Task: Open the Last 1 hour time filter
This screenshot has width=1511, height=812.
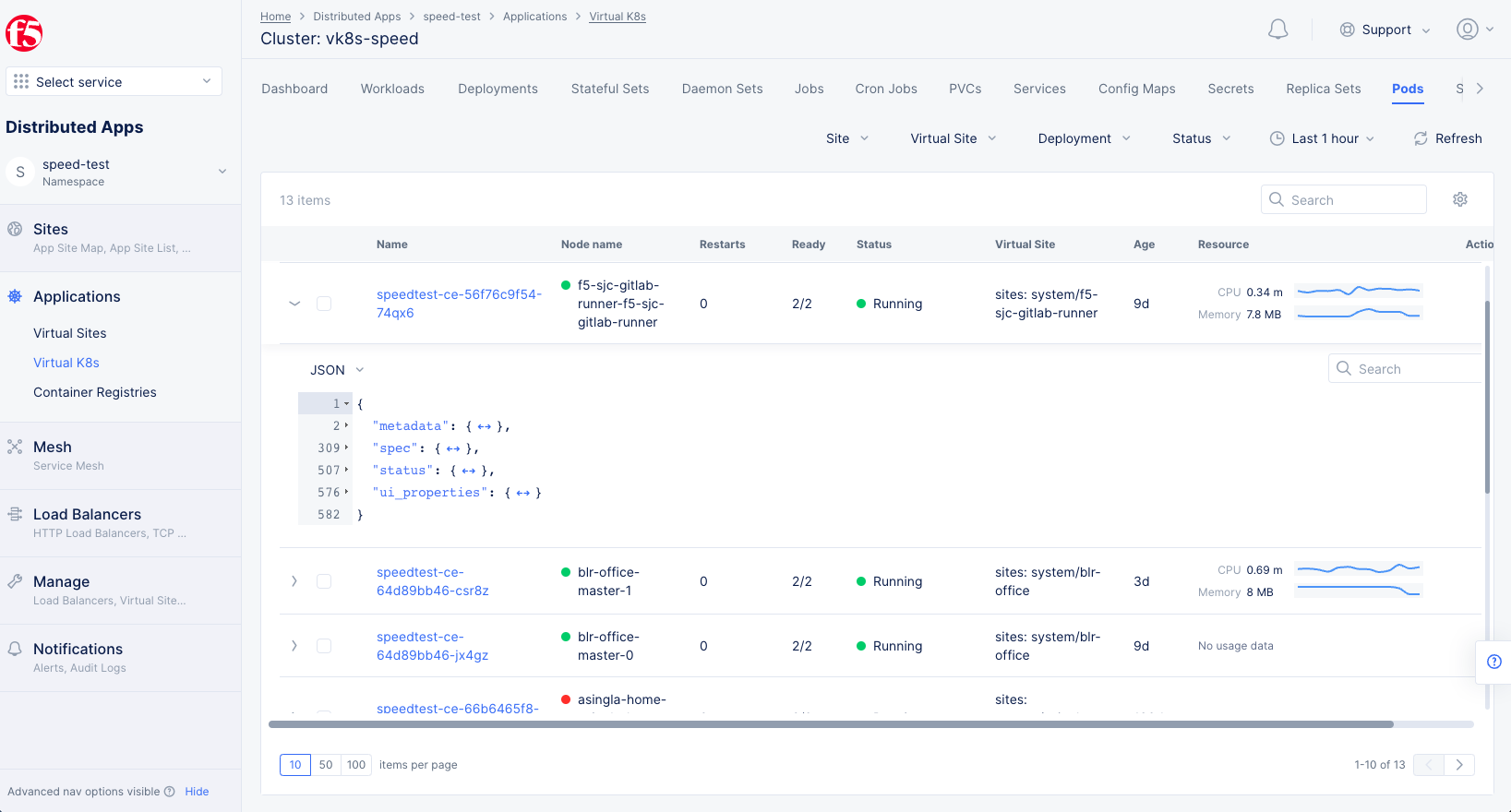Action: tap(1323, 138)
